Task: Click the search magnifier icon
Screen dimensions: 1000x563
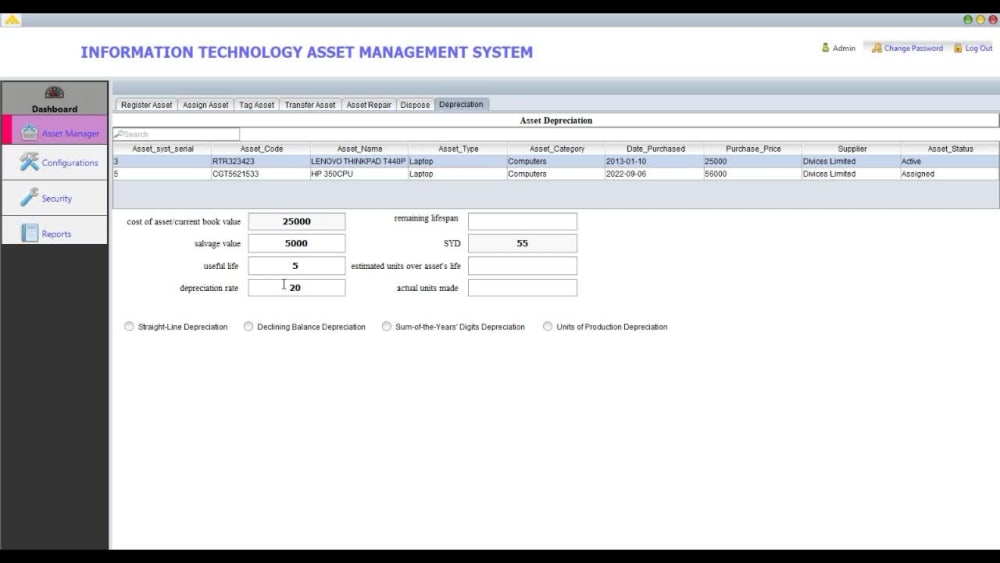Action: click(x=119, y=134)
